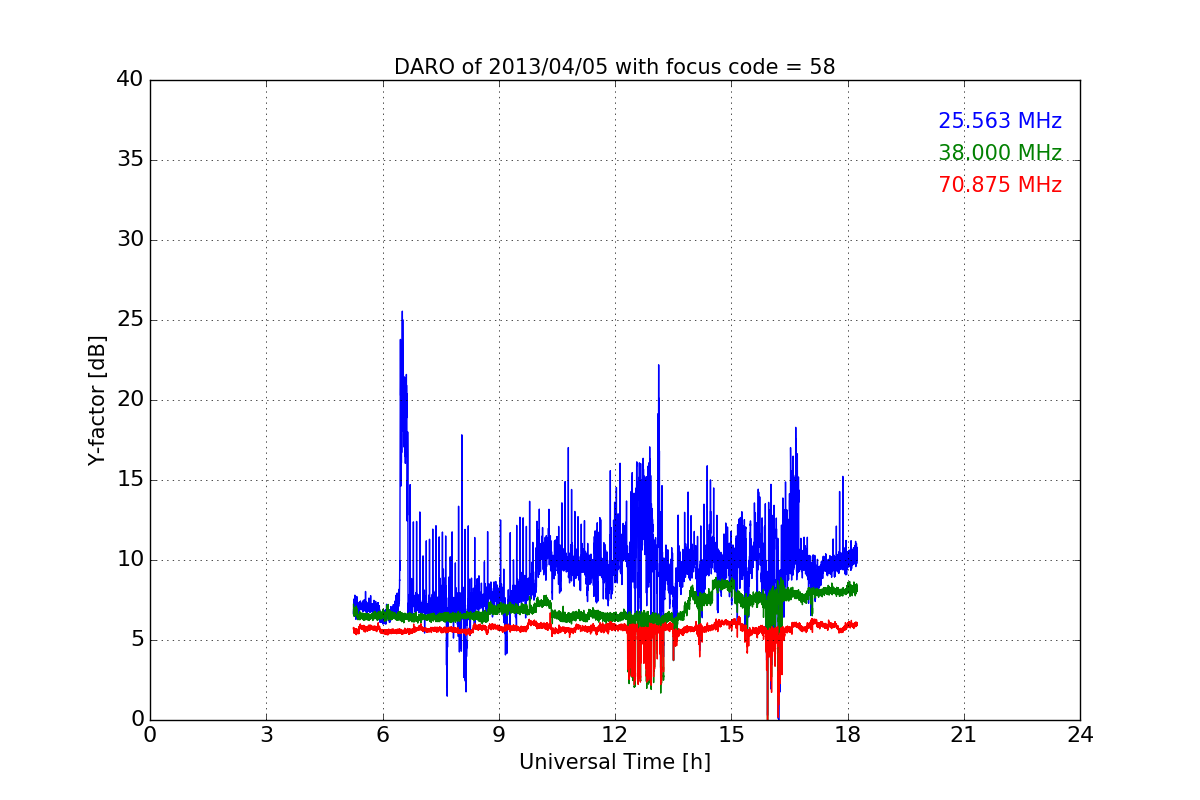
Task: Click the plot title 'DARO of 2013/04/05 with focus code = 58'
Action: click(x=614, y=67)
